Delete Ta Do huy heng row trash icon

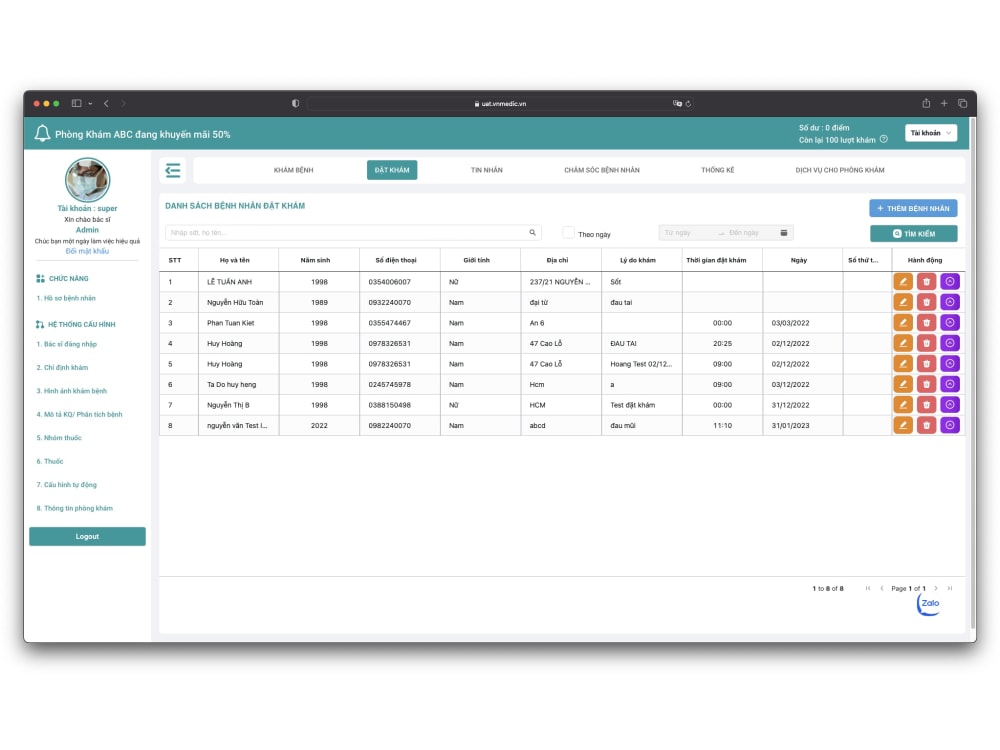pyautogui.click(x=926, y=384)
